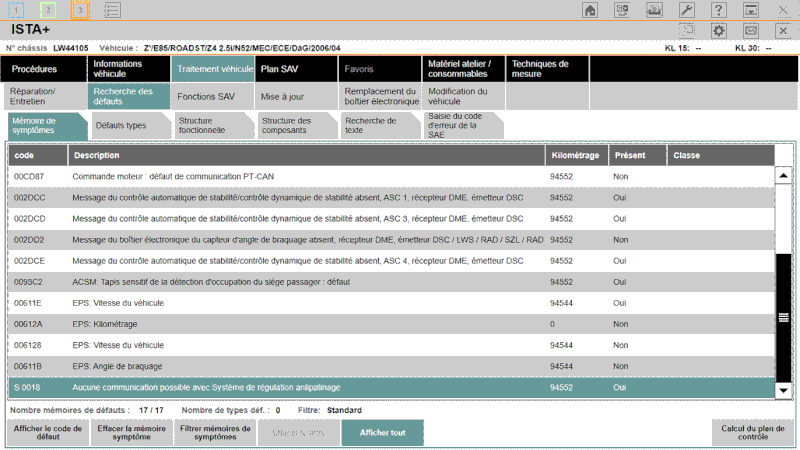Select Réparation/Entretien submenu

click(43, 96)
